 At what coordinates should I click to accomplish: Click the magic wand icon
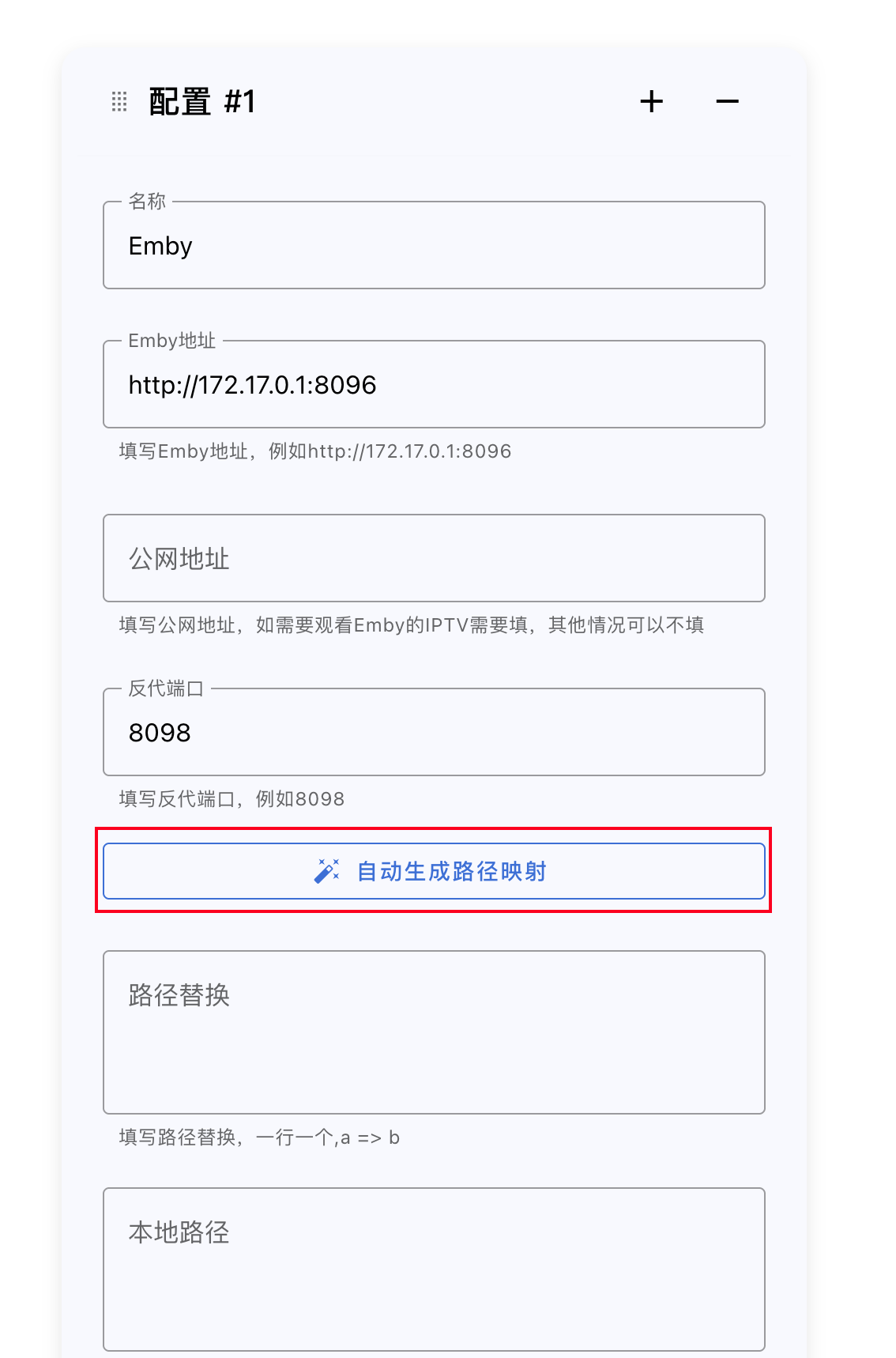(327, 871)
